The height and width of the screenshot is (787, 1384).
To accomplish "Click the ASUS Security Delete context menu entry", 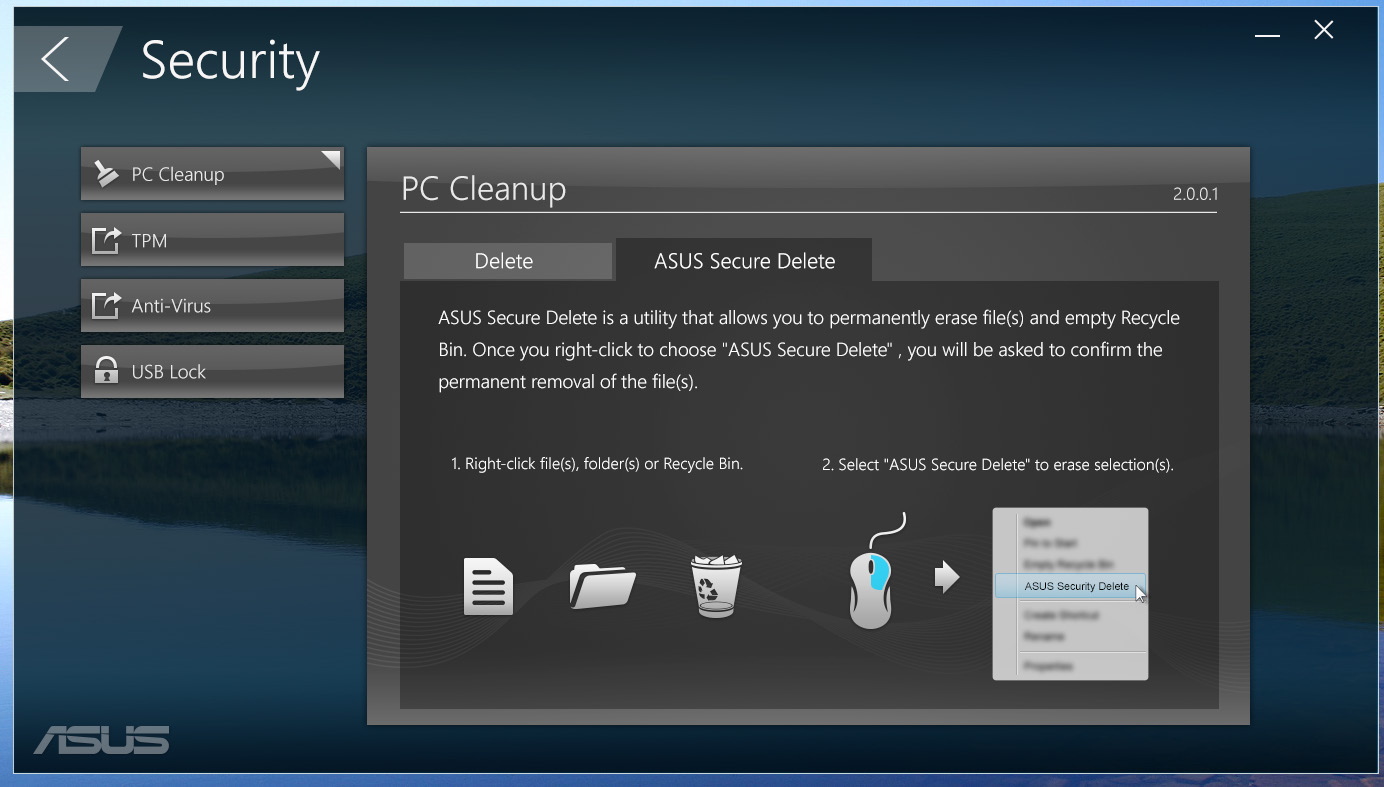I will [x=1070, y=587].
